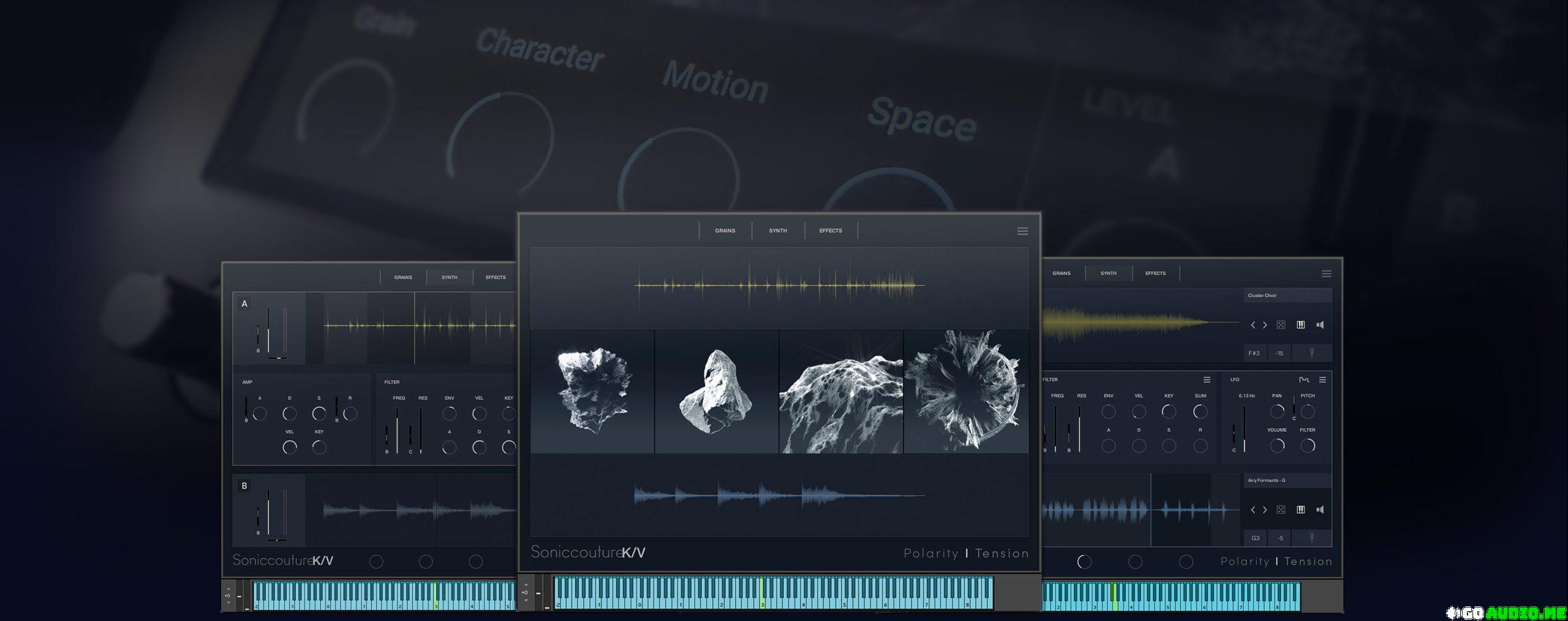Open the Airy Formants - G sample dropdown
1568x621 pixels.
[1287, 480]
